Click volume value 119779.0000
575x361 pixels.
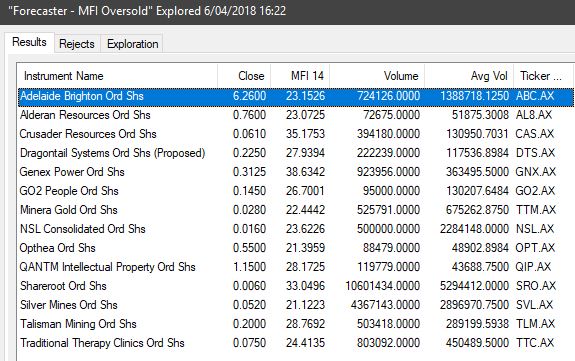(389, 267)
